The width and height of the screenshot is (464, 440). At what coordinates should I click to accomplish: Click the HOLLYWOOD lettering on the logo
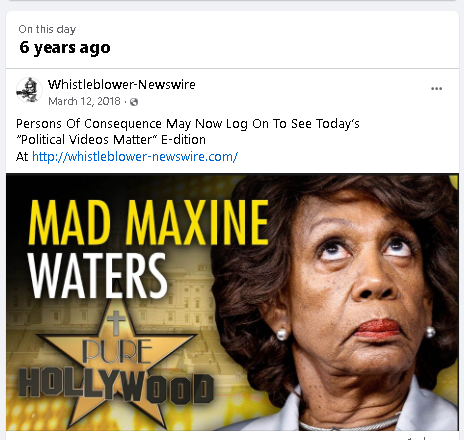pyautogui.click(x=116, y=384)
